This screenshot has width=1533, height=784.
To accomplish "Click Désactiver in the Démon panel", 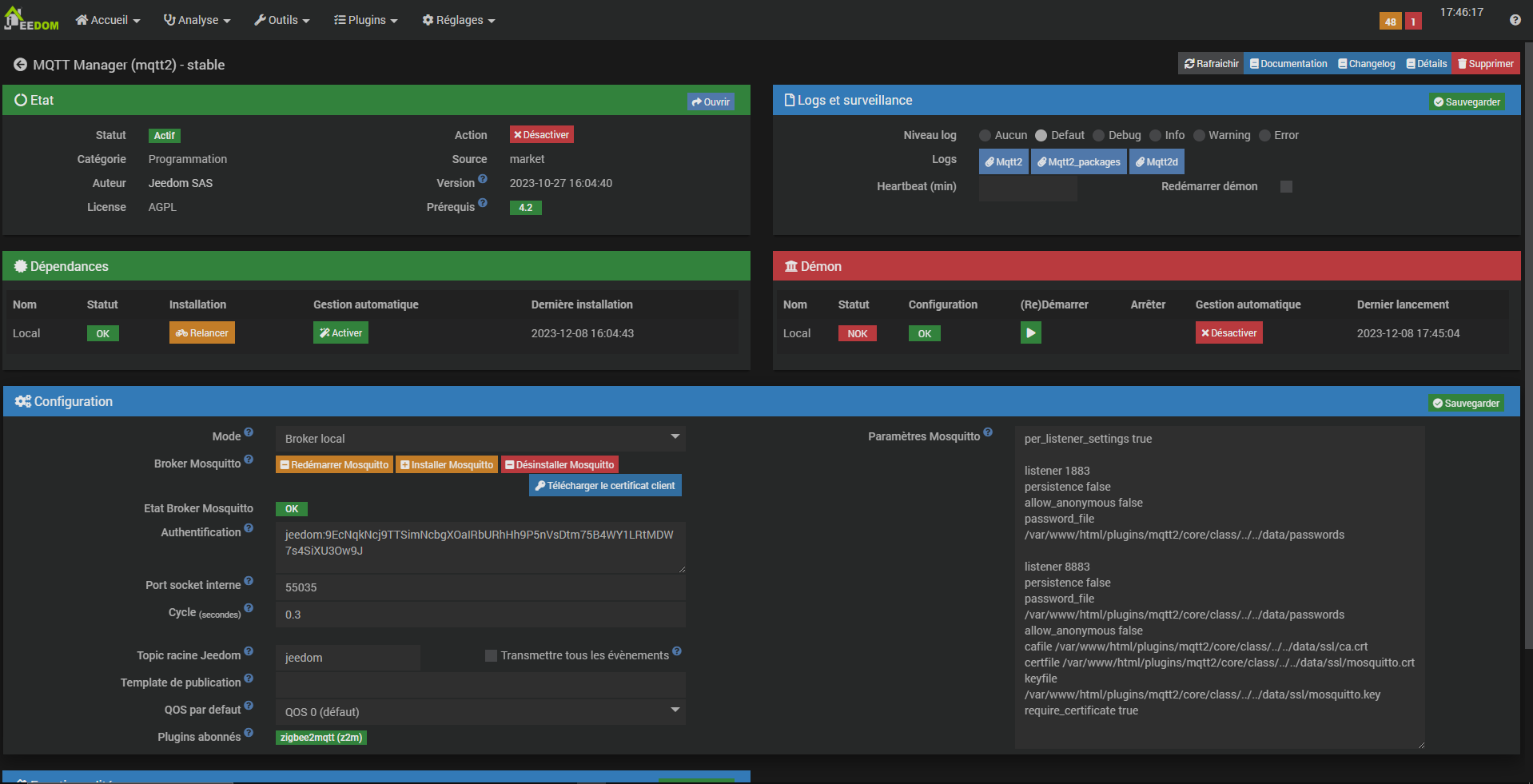I will tap(1228, 332).
